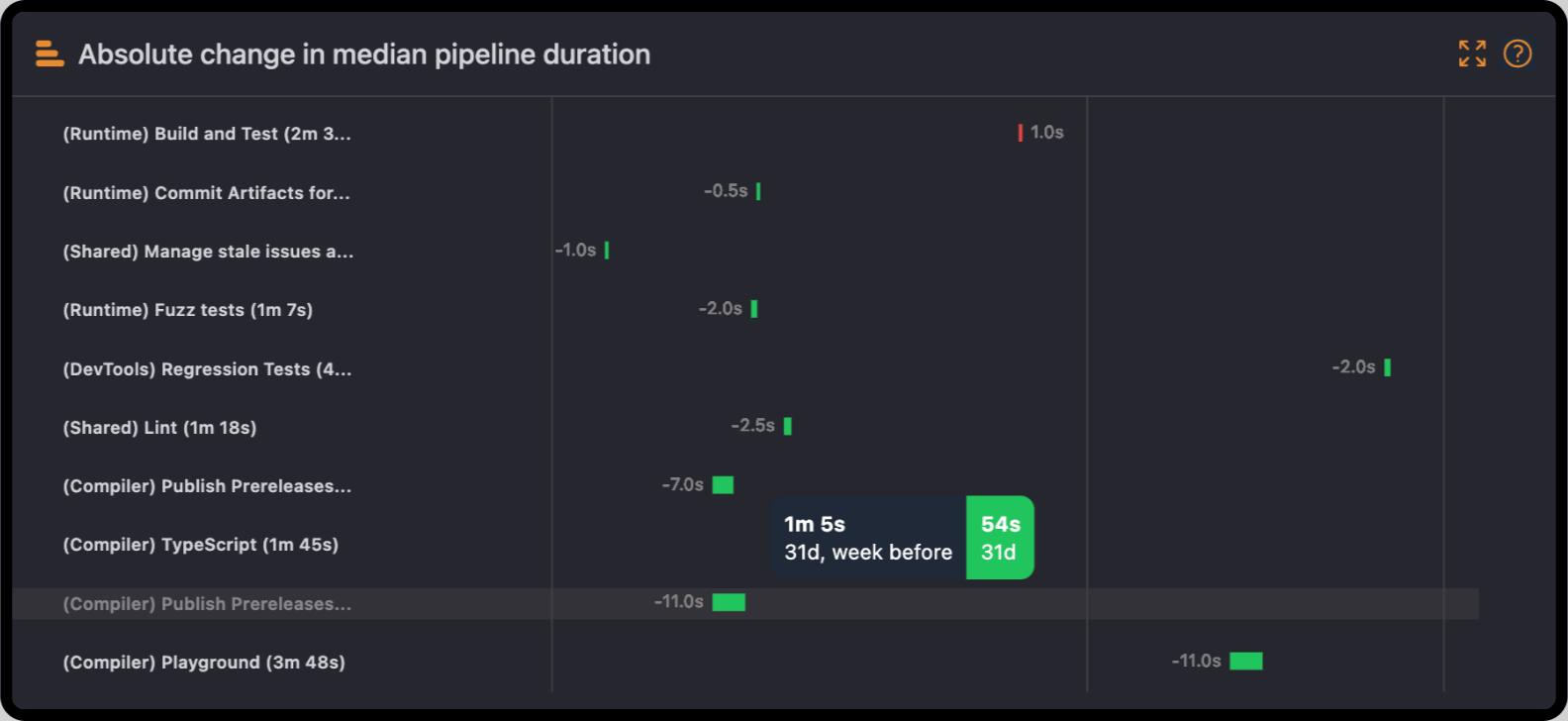Click the bar chart icon beside the title
This screenshot has width=1568, height=721.
tap(49, 53)
